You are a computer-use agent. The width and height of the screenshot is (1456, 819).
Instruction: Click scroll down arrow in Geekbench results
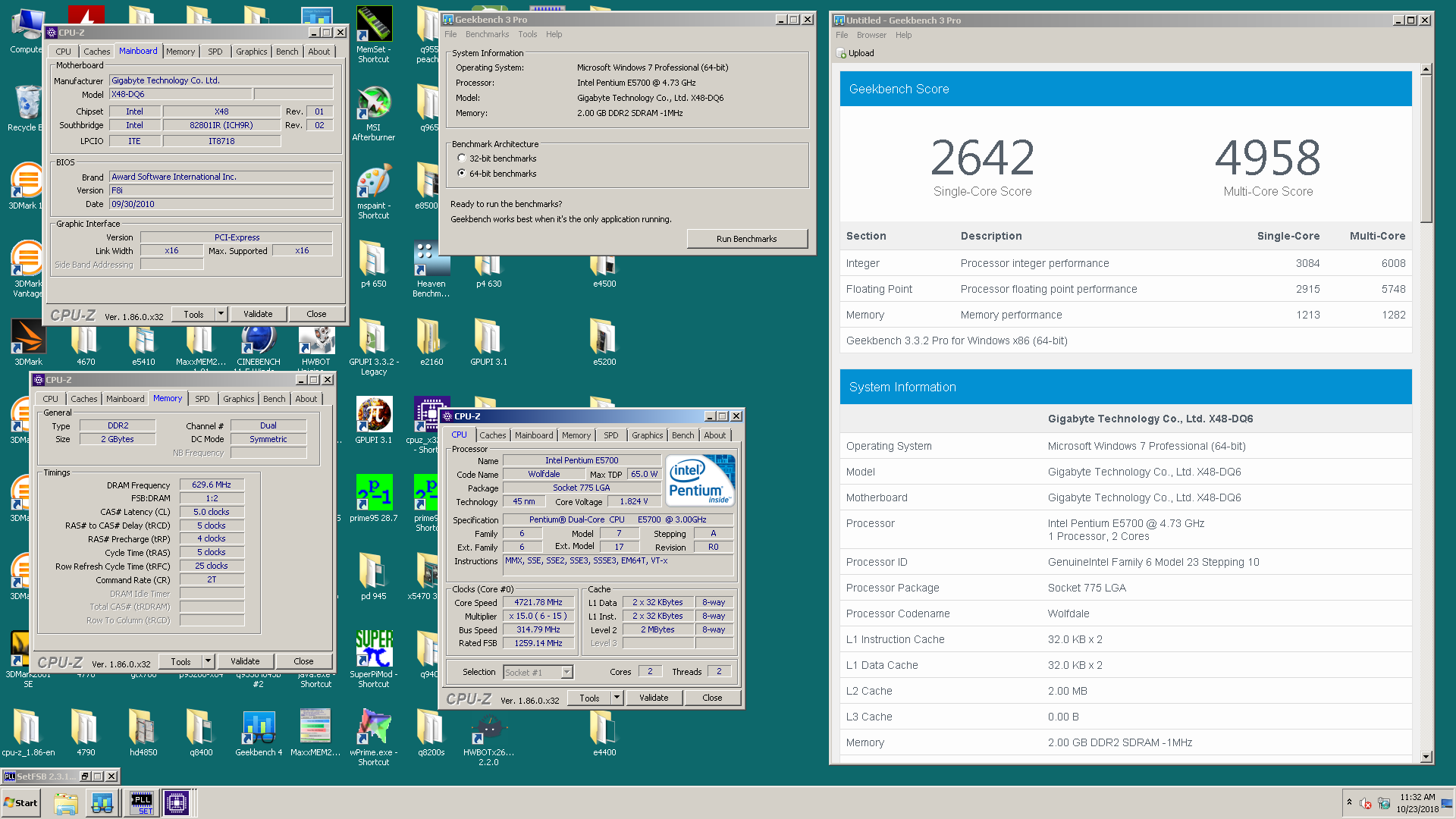(1426, 757)
